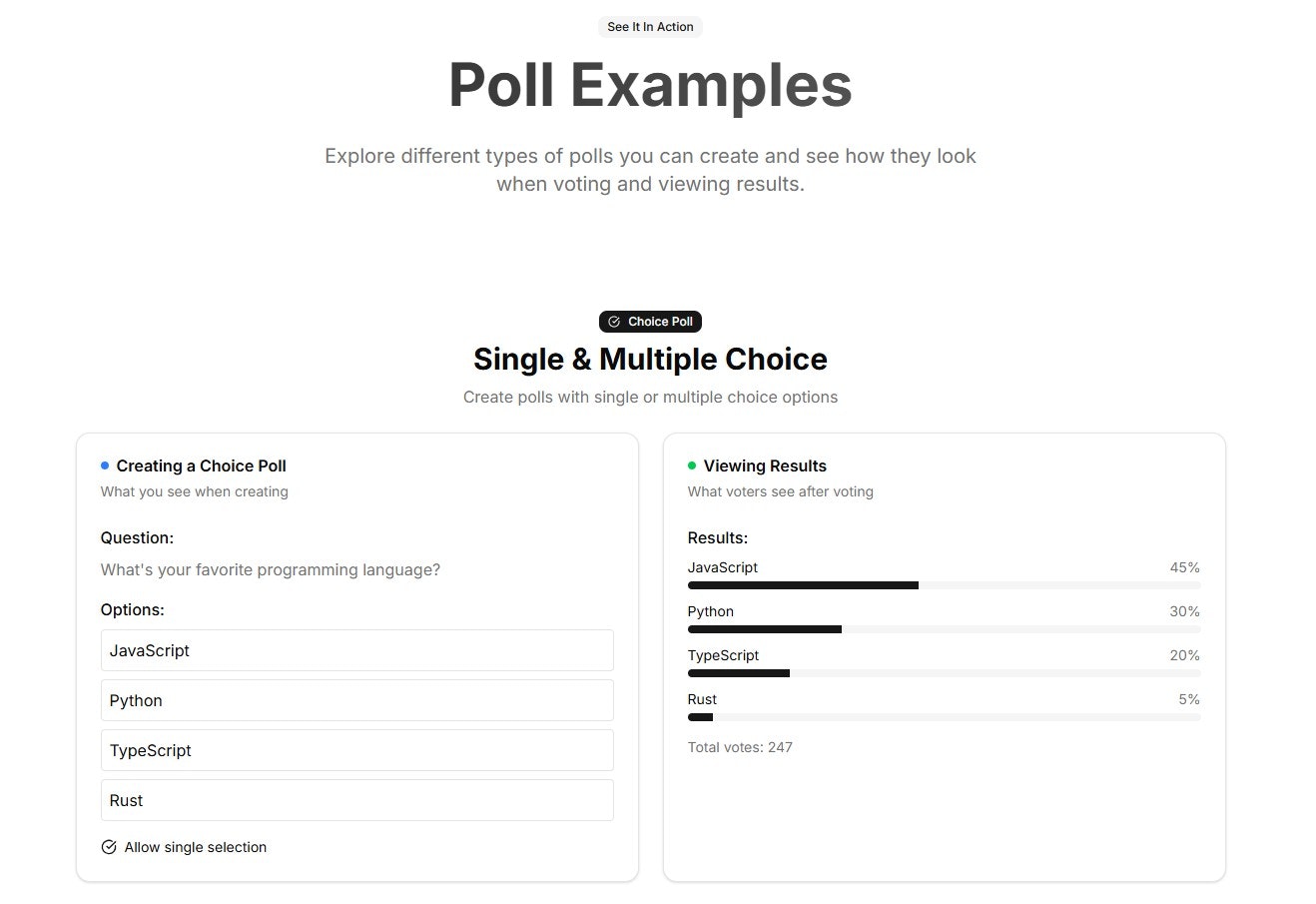The width and height of the screenshot is (1316, 904).
Task: Click the Rust 5% progress bar
Action: click(x=944, y=717)
